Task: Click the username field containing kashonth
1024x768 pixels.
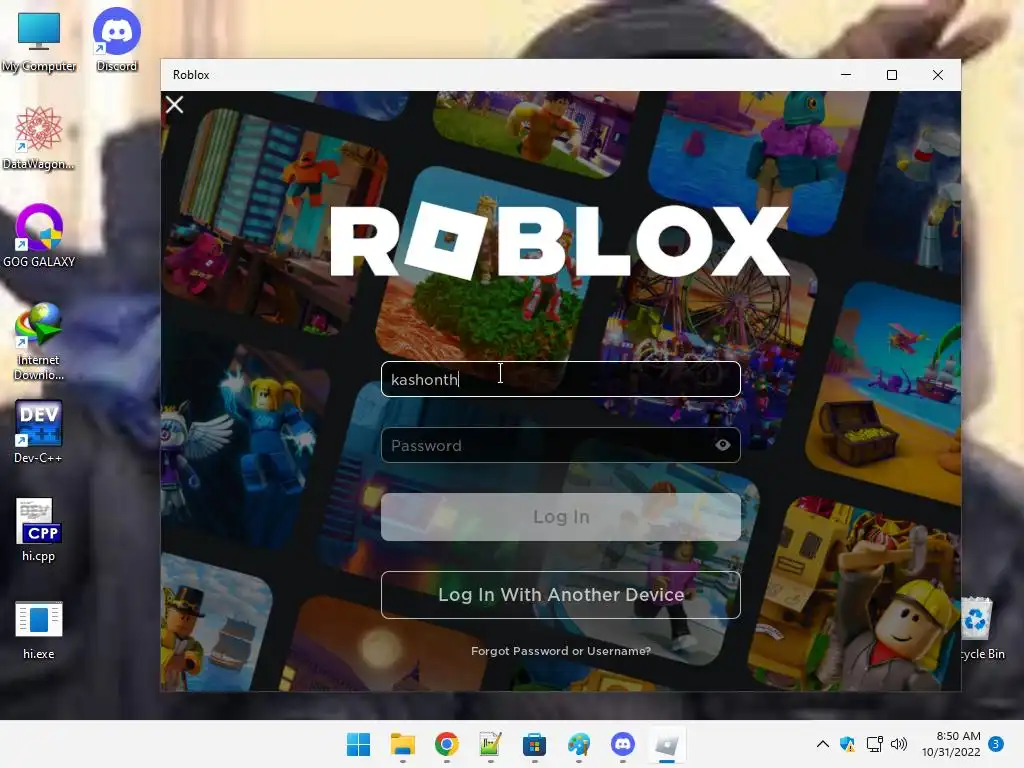Action: (x=560, y=379)
